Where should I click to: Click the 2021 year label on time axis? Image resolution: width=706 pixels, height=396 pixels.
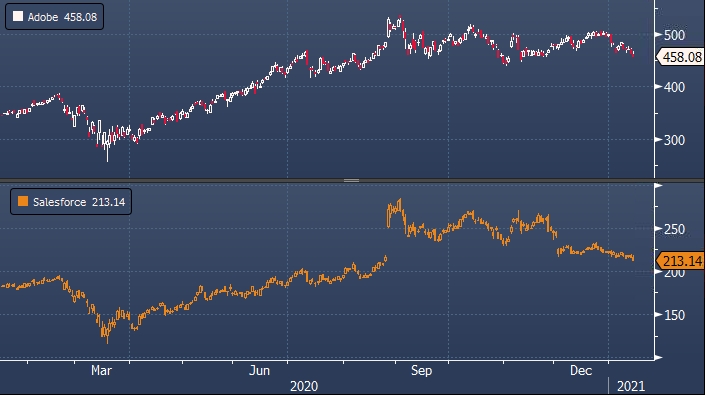click(631, 386)
